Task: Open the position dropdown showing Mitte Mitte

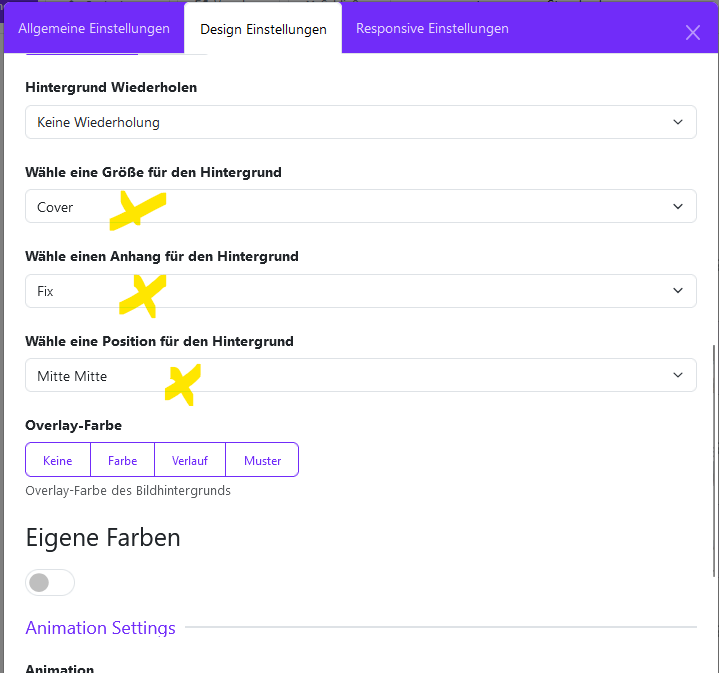Action: tap(360, 376)
